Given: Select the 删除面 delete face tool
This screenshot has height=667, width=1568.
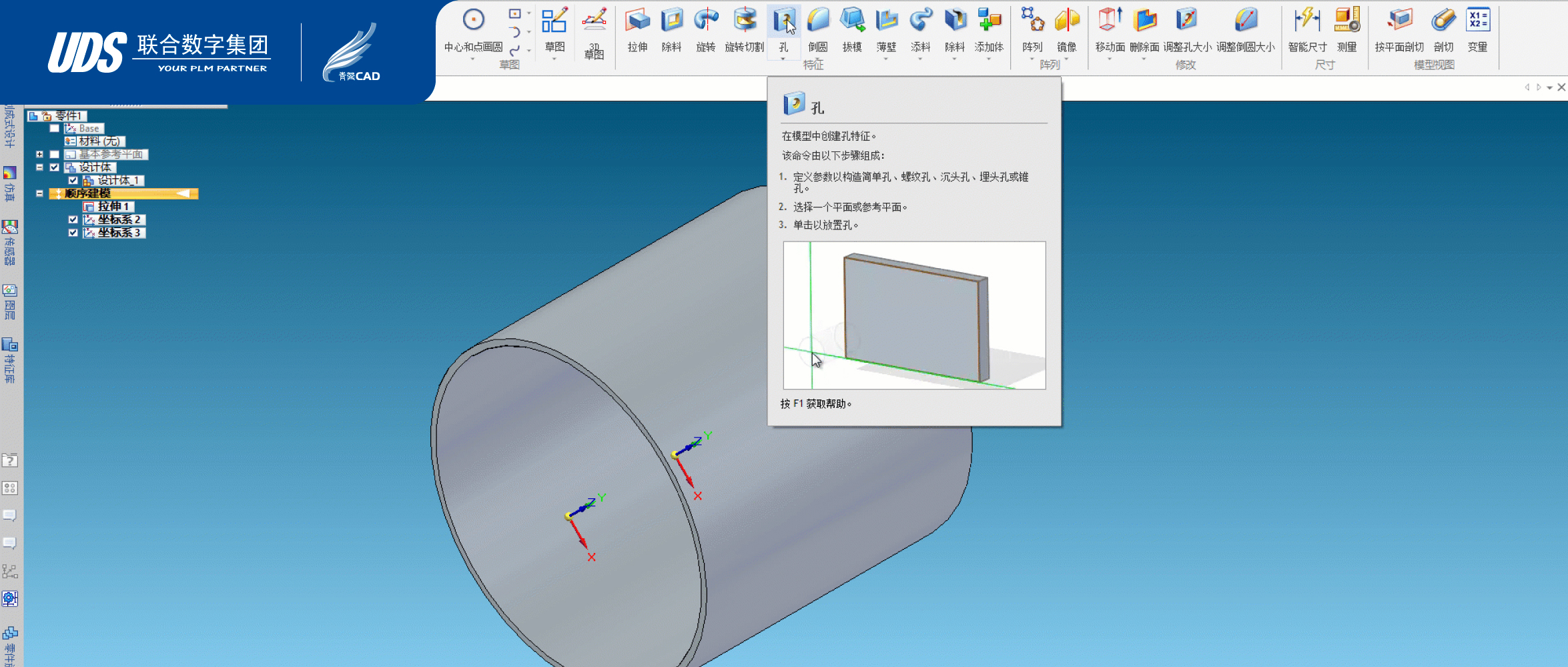Looking at the screenshot, I should point(1144,29).
